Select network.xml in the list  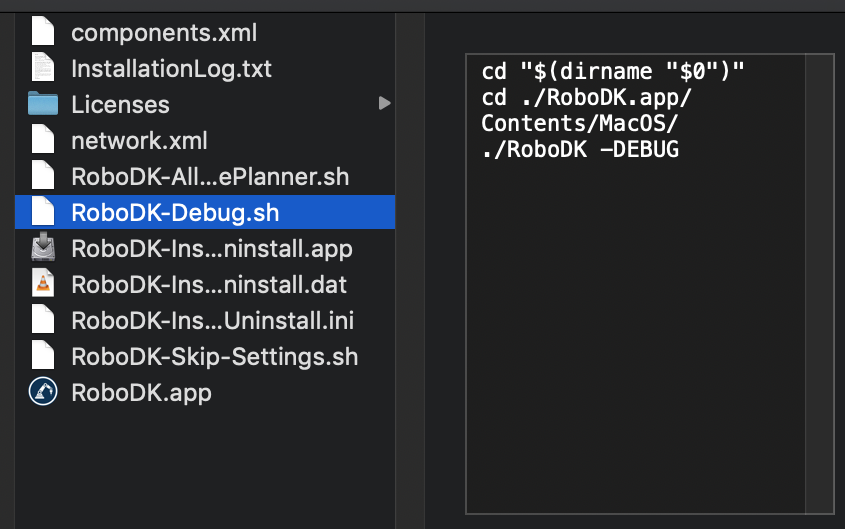[x=139, y=141]
